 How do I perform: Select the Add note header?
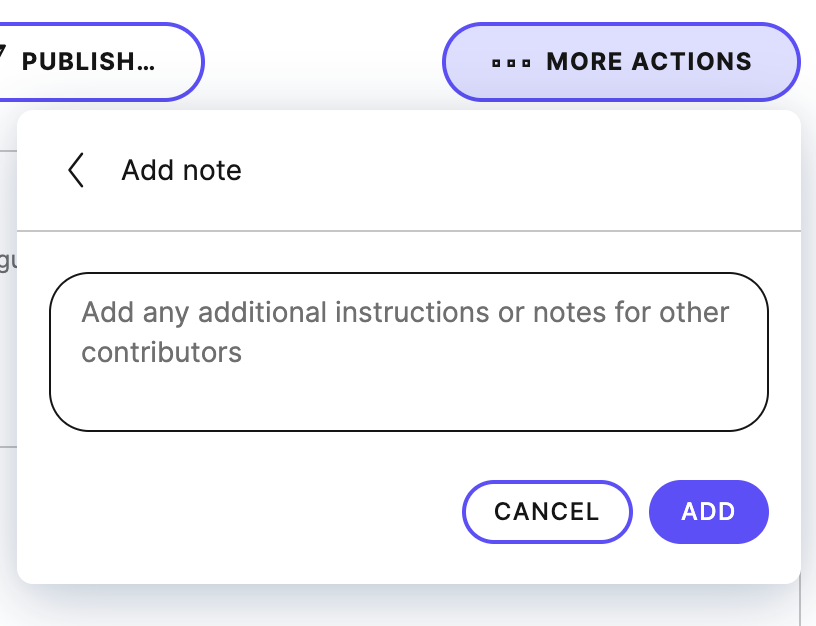click(x=181, y=170)
